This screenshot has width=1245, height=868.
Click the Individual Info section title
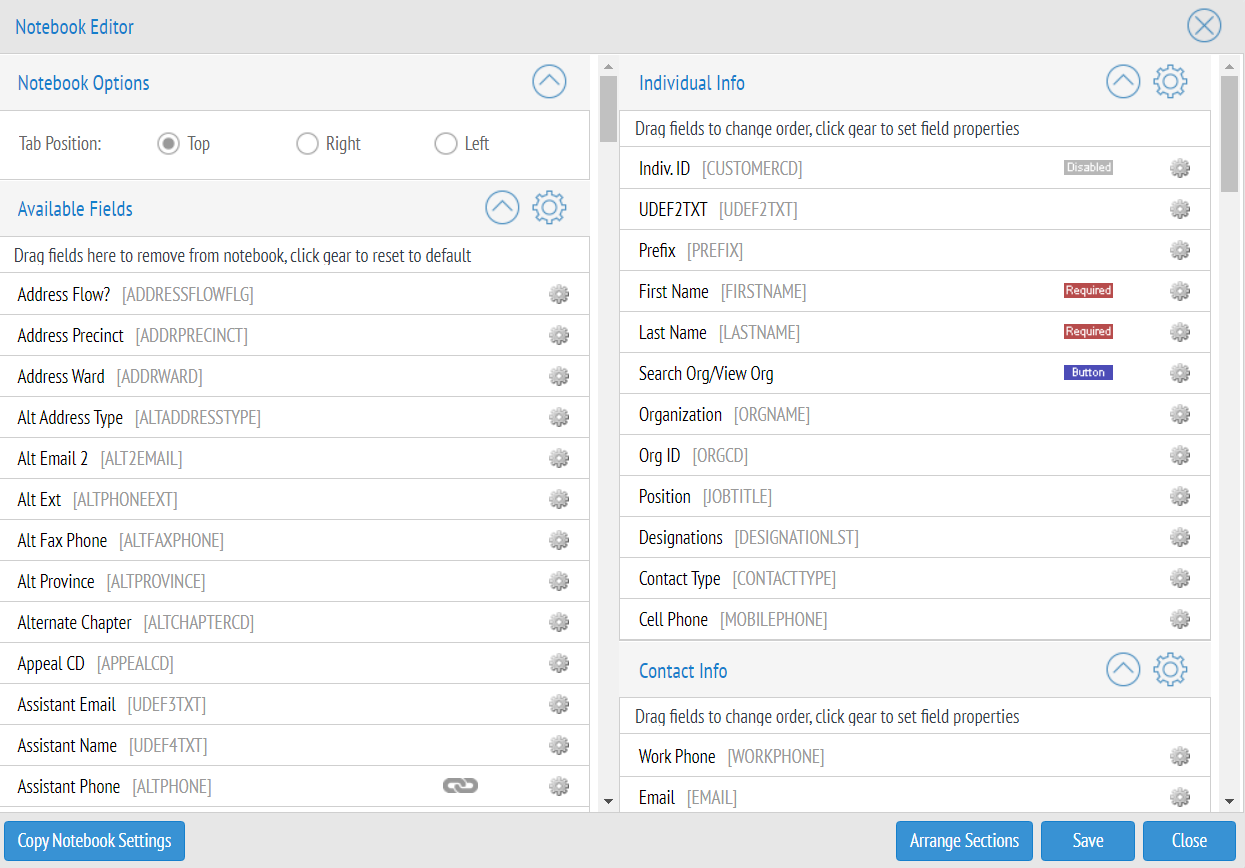coord(692,83)
